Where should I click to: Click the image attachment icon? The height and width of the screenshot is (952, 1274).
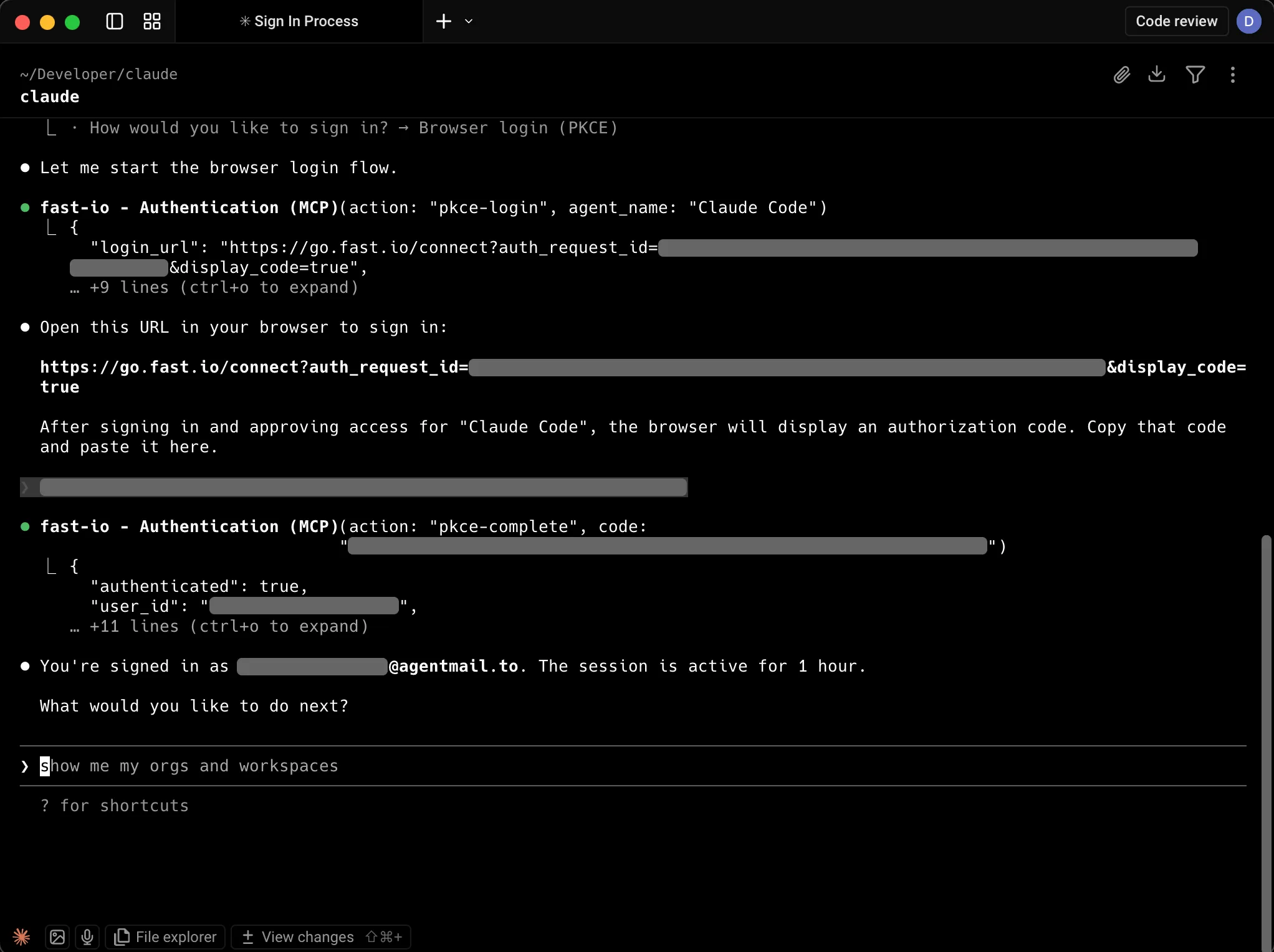pos(57,936)
